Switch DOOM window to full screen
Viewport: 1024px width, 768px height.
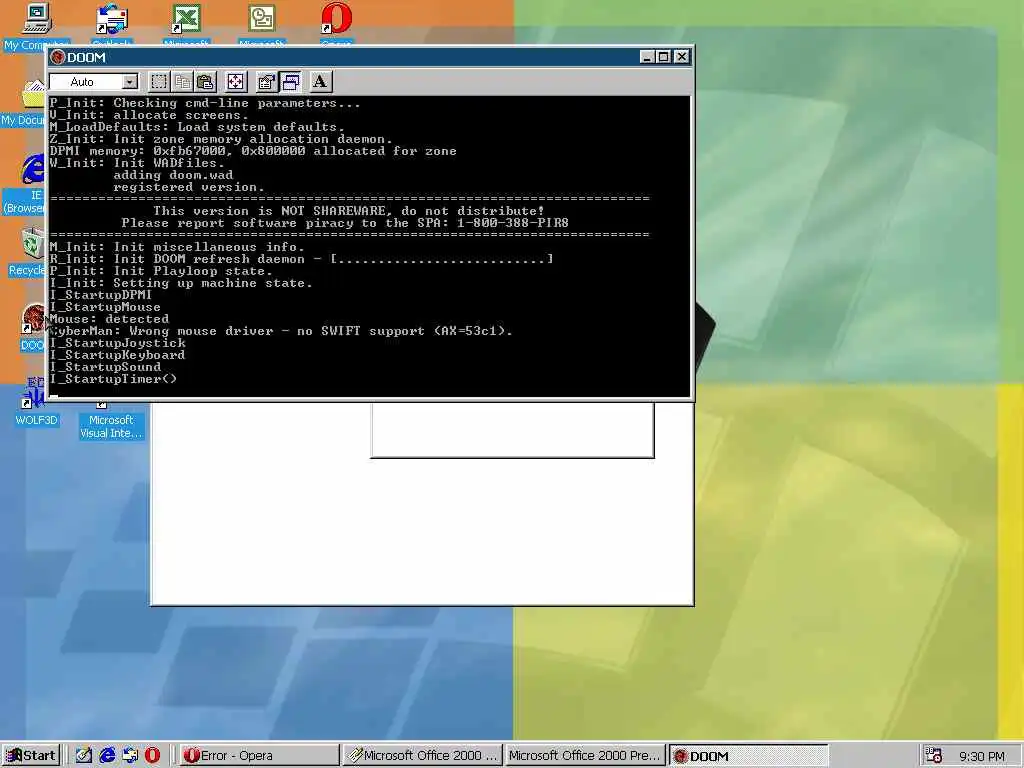tap(236, 82)
